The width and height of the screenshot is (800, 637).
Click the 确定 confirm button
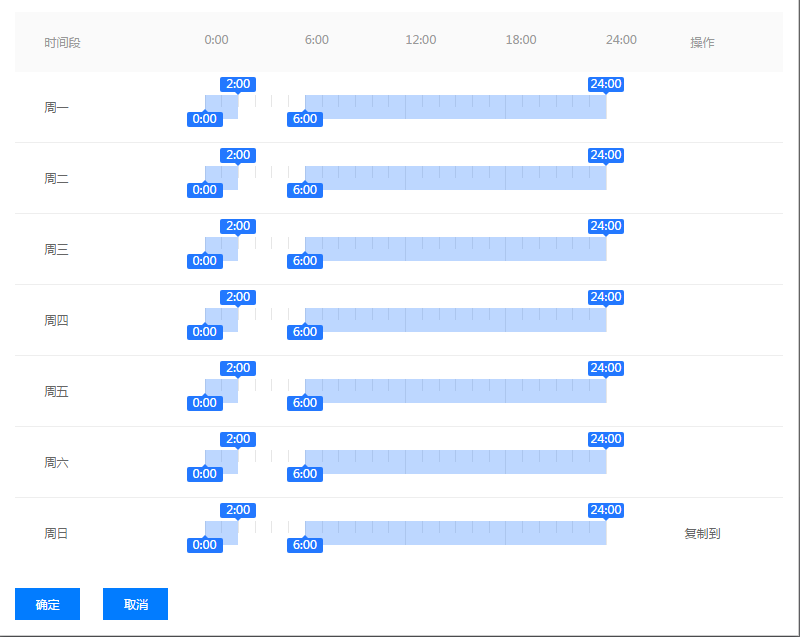tap(47, 604)
